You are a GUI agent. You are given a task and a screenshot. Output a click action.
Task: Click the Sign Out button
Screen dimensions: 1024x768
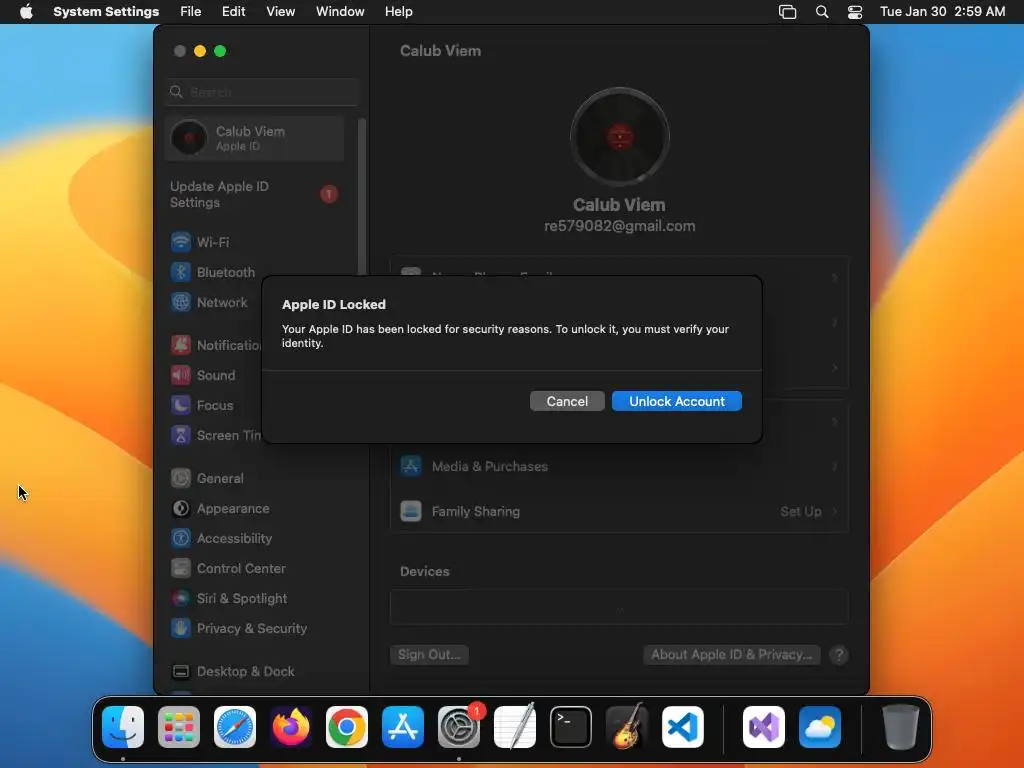(429, 654)
